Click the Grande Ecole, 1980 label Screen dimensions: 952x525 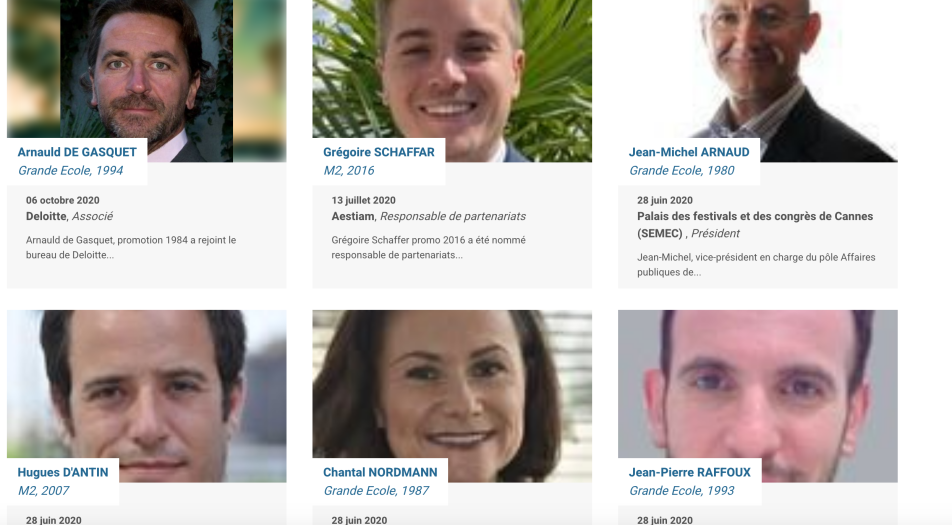point(682,171)
